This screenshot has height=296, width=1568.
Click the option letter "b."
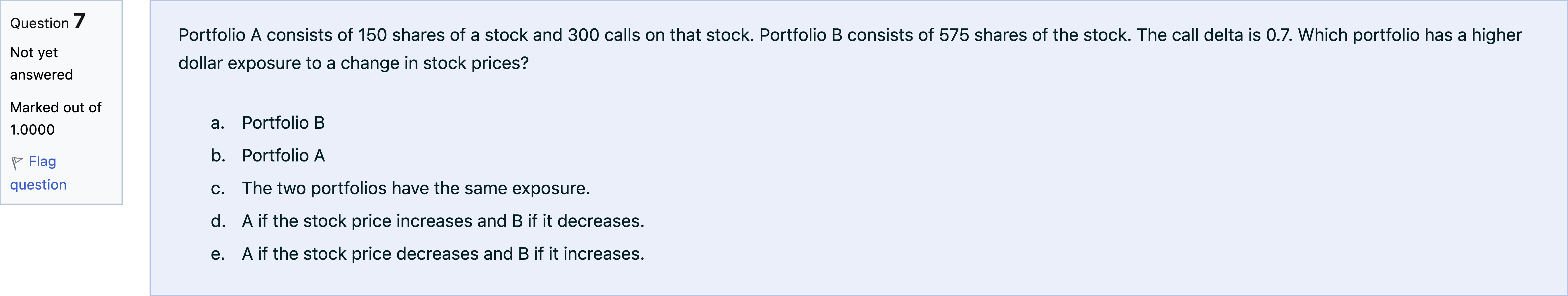click(218, 156)
